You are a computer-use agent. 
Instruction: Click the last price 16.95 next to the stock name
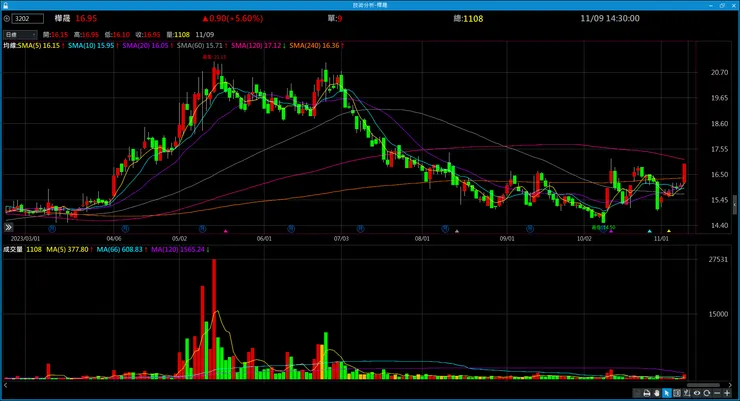(x=86, y=18)
